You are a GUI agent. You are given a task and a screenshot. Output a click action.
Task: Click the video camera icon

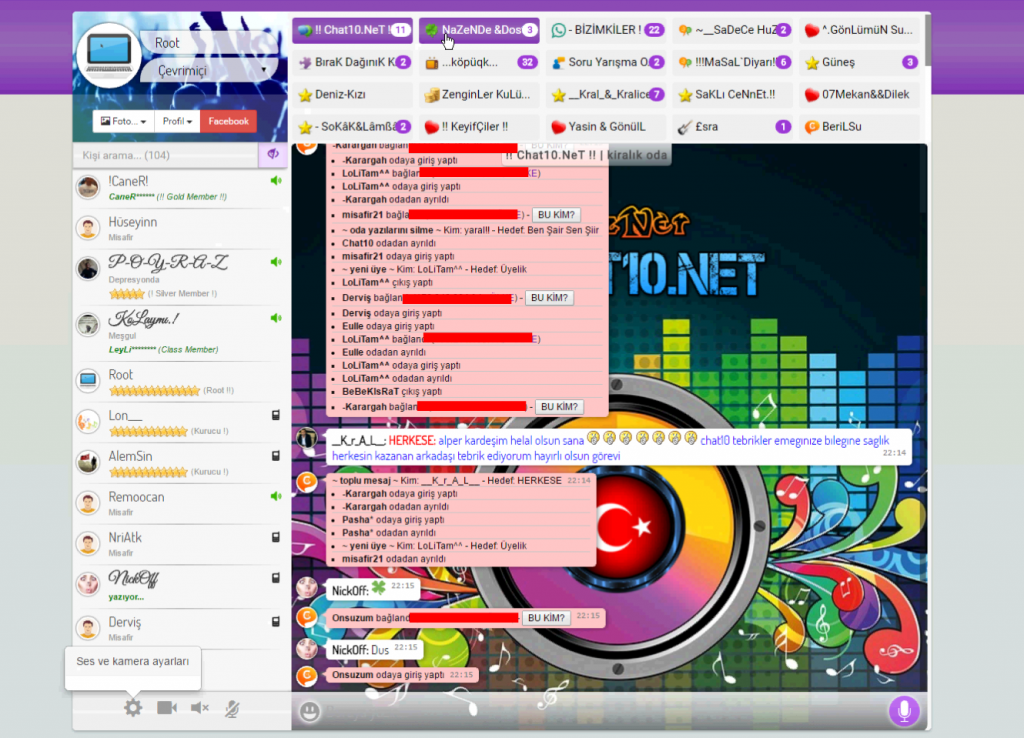coord(166,708)
